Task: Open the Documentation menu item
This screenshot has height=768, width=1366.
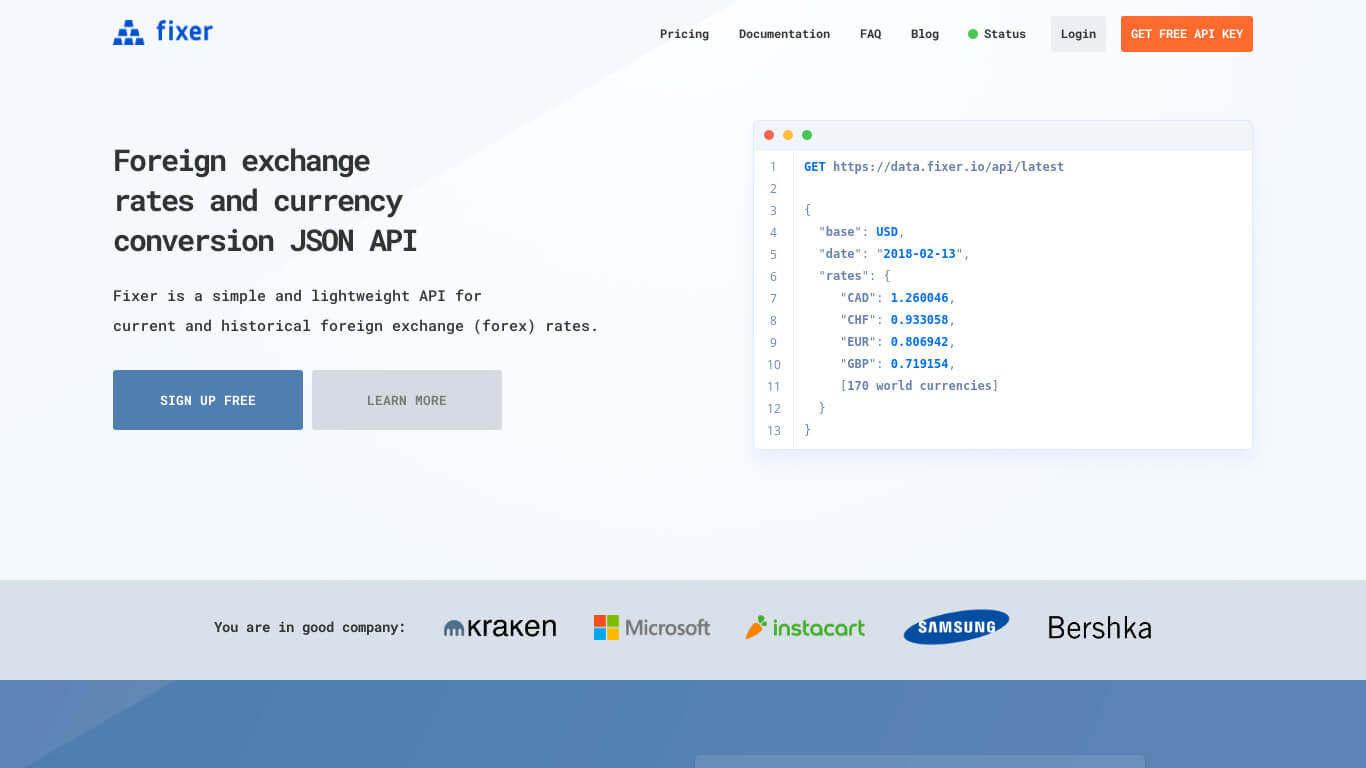Action: (784, 34)
